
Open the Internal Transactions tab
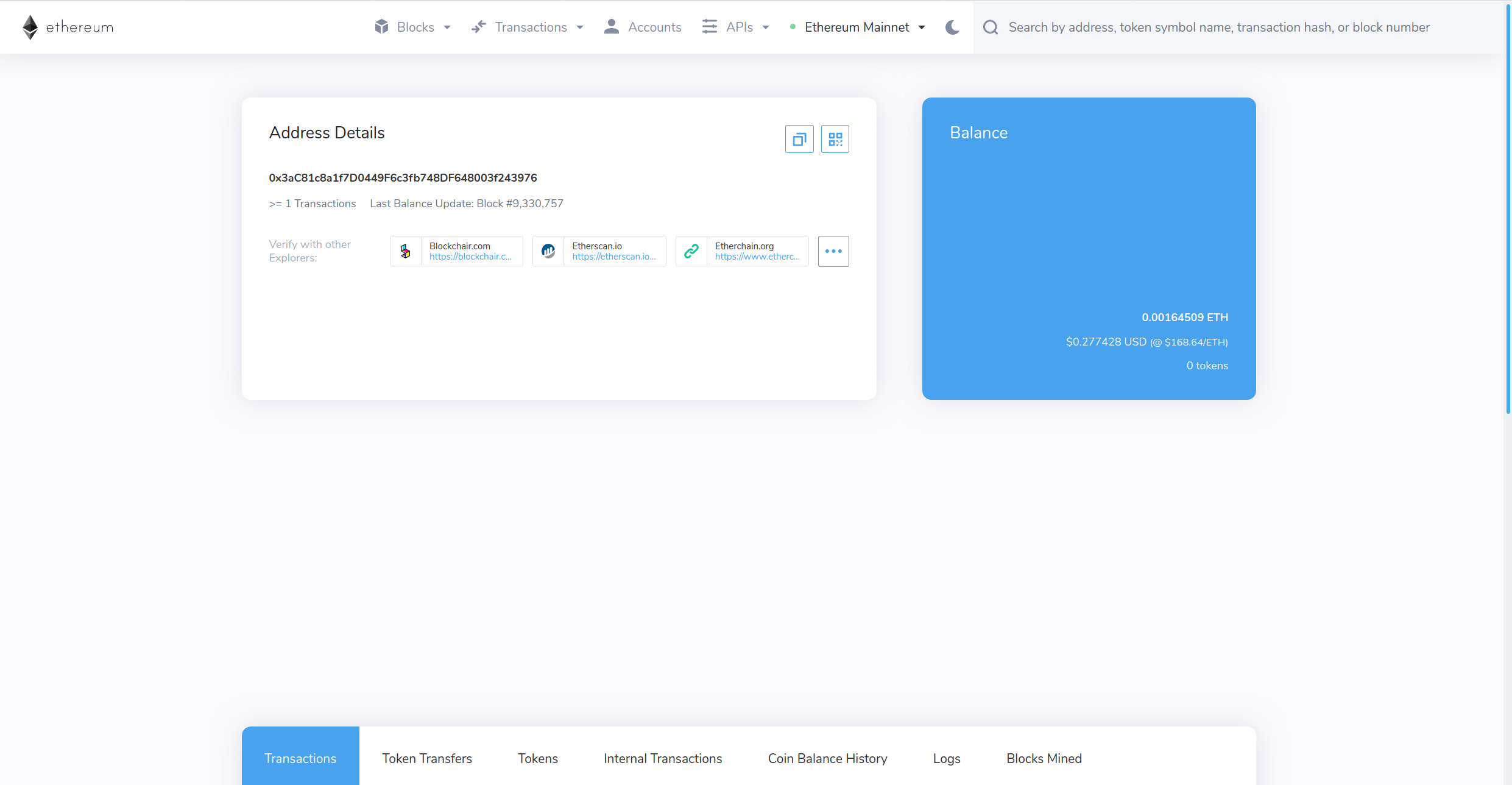(x=663, y=758)
